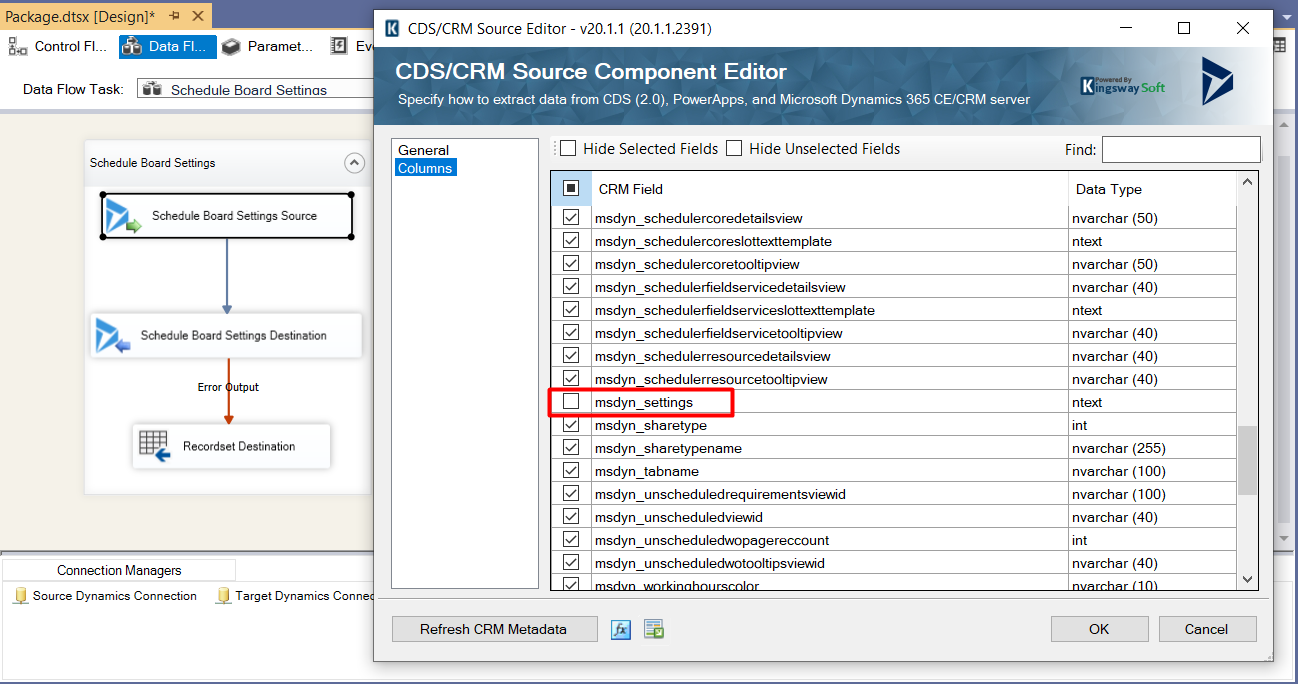Toggle the select-all header checkbox
The image size is (1298, 684).
[571, 188]
